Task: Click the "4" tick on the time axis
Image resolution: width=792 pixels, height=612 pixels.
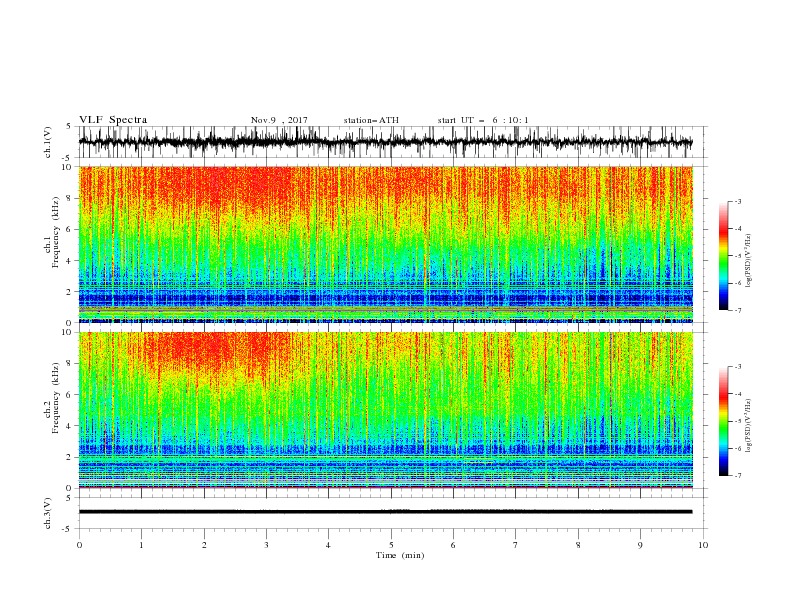Action: [329, 545]
